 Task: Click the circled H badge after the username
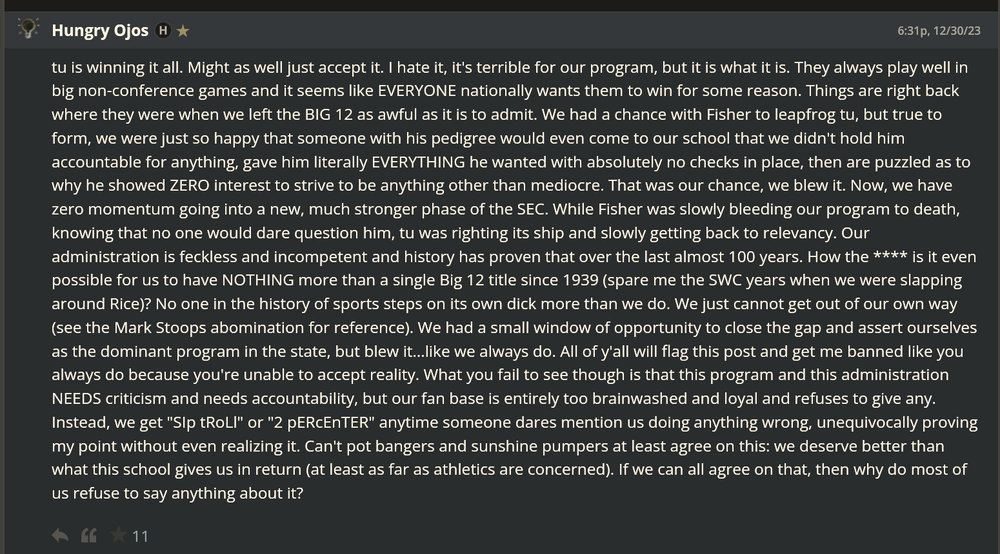pos(163,31)
